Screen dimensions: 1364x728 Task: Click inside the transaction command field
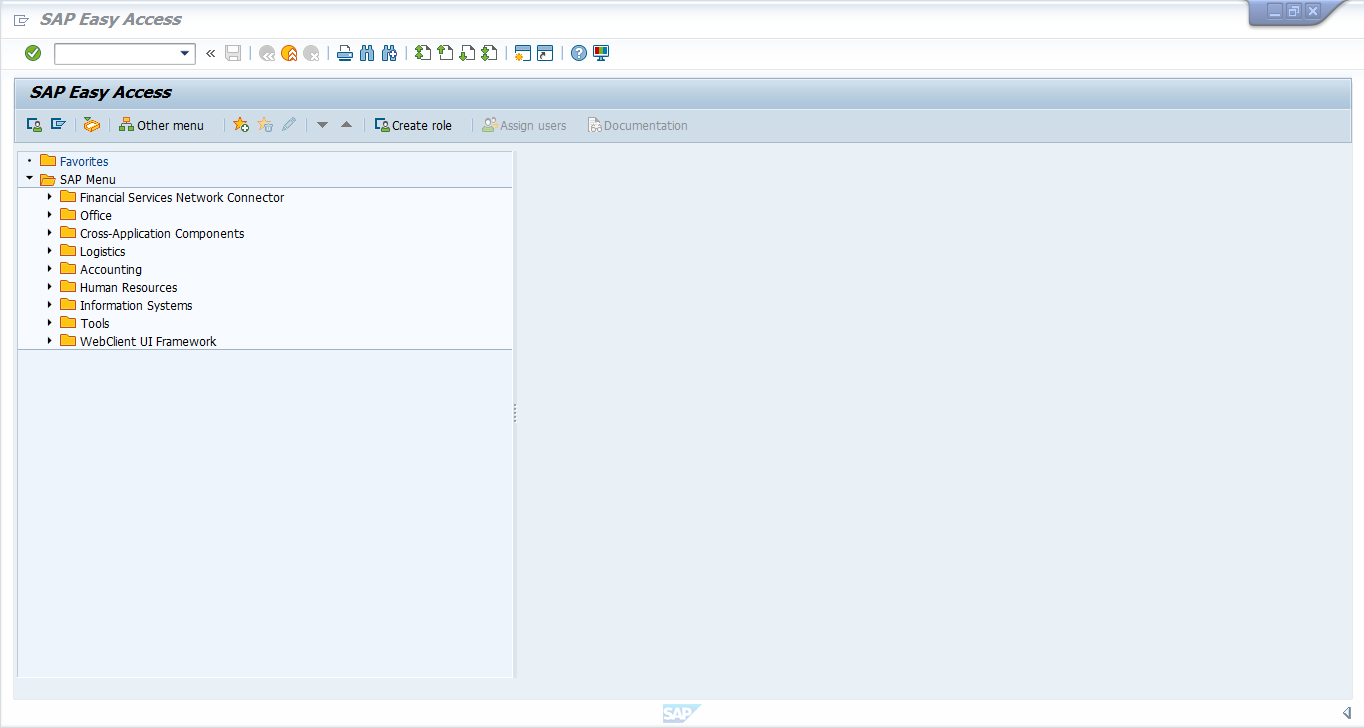115,53
